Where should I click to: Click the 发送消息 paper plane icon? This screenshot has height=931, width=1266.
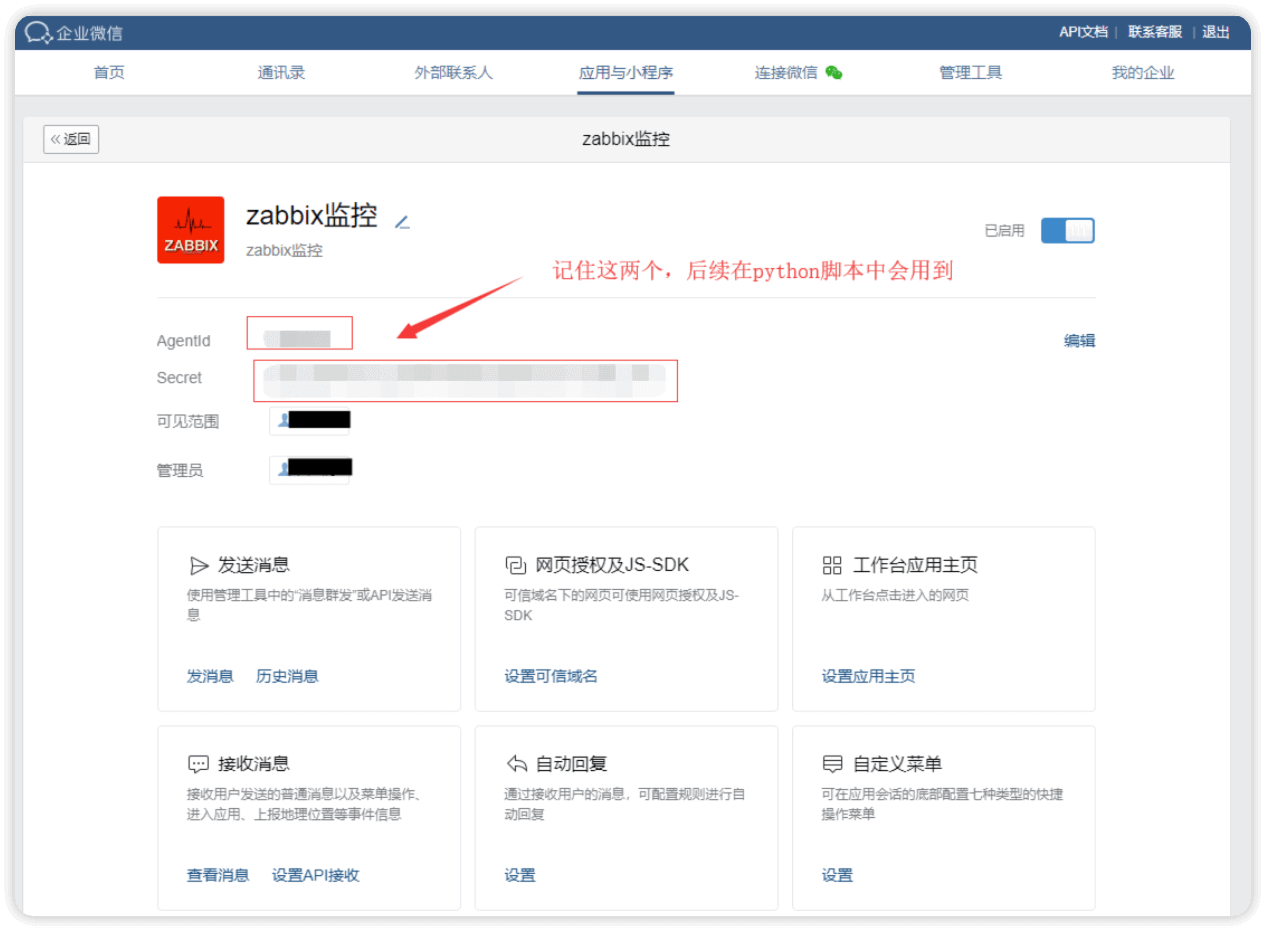[x=198, y=566]
